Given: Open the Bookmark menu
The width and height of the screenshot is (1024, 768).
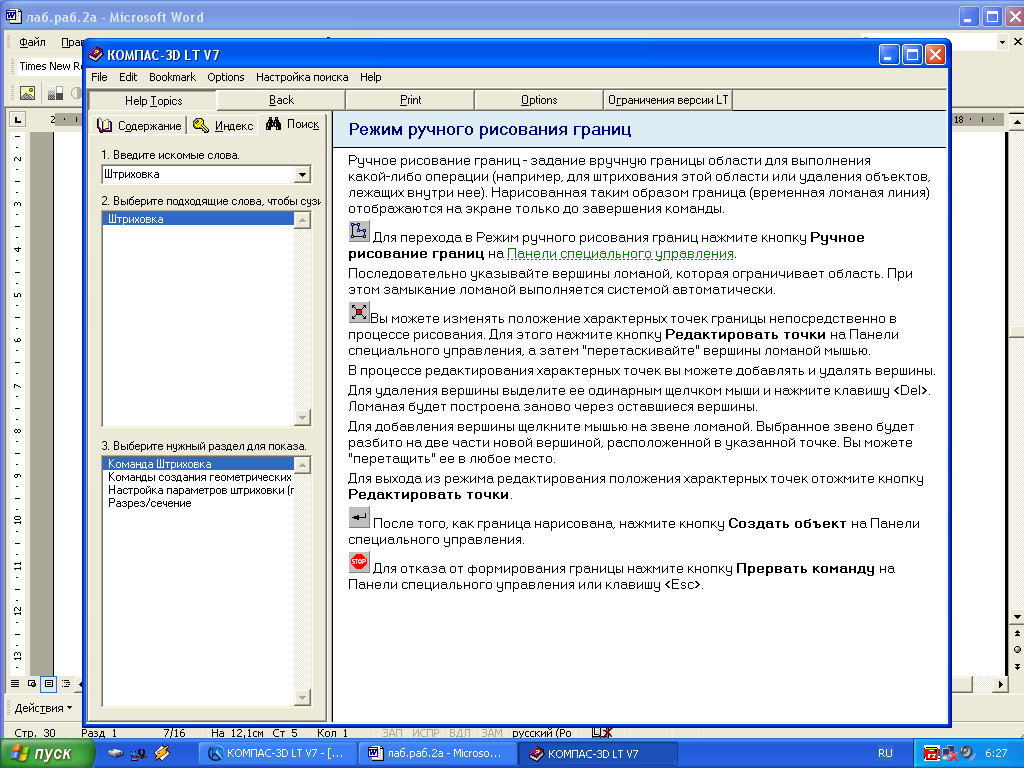Looking at the screenshot, I should [172, 77].
